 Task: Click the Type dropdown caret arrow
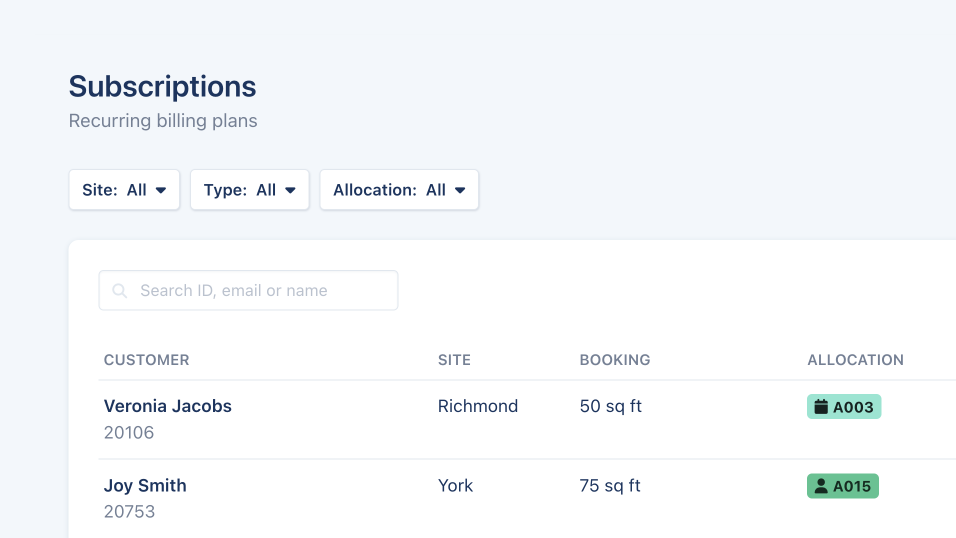click(x=291, y=190)
